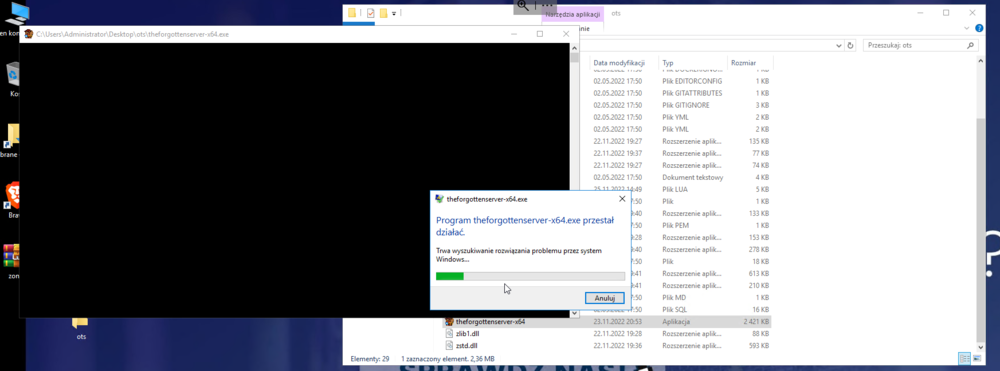The image size is (1000, 371).
Task: Click the console window title icon
Action: tap(28, 34)
